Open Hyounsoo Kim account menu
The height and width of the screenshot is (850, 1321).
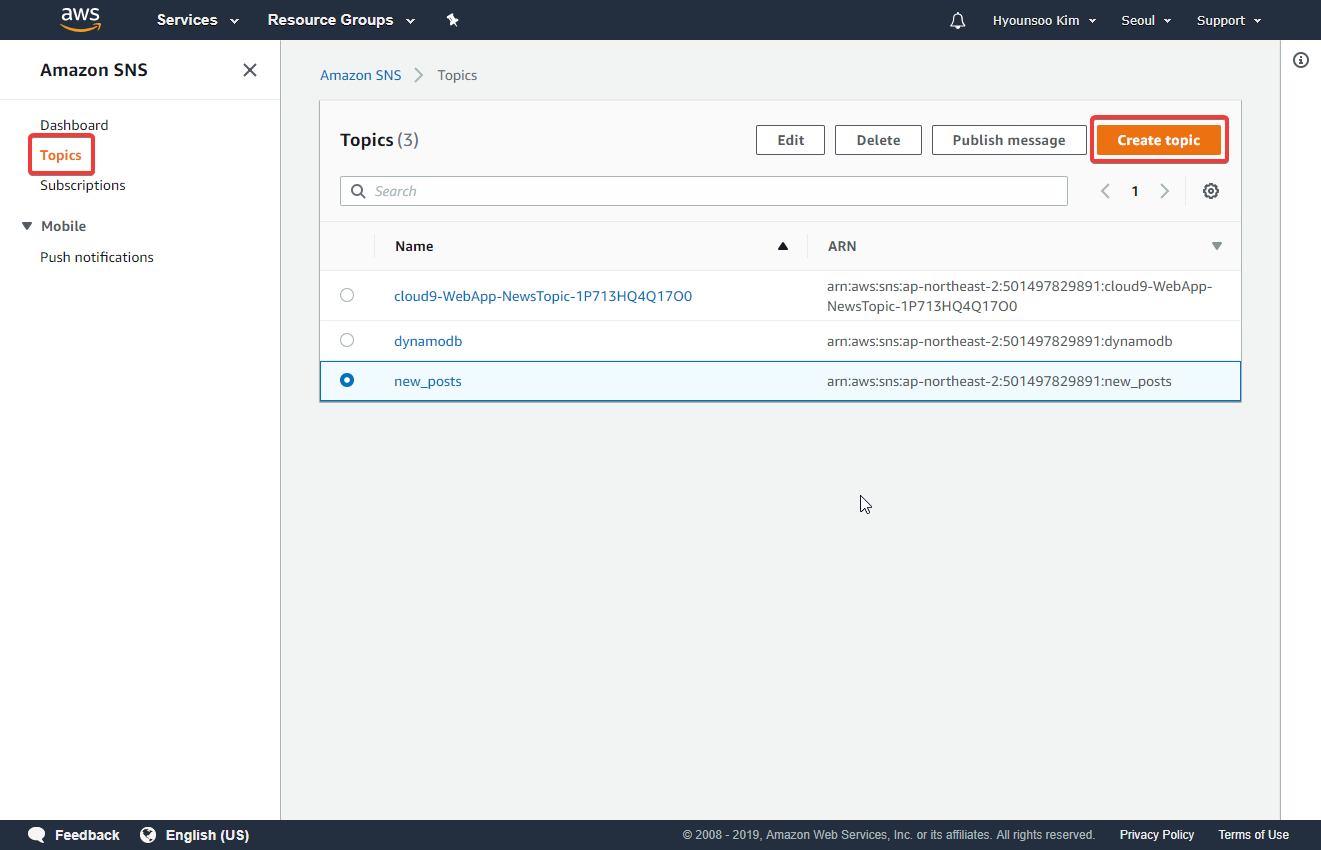[1044, 20]
